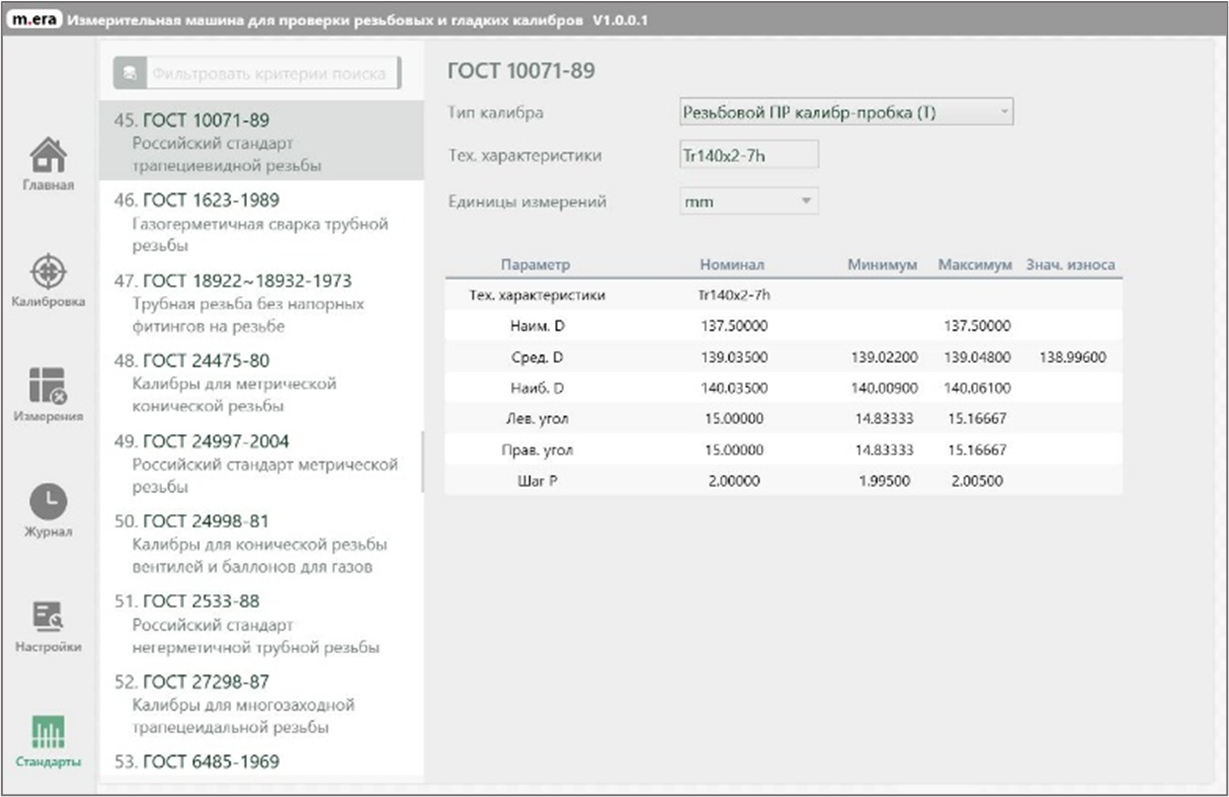Viewport: 1229px width, 797px height.
Task: Click Tr140x2-7h in the table's first row
Action: click(x=733, y=295)
